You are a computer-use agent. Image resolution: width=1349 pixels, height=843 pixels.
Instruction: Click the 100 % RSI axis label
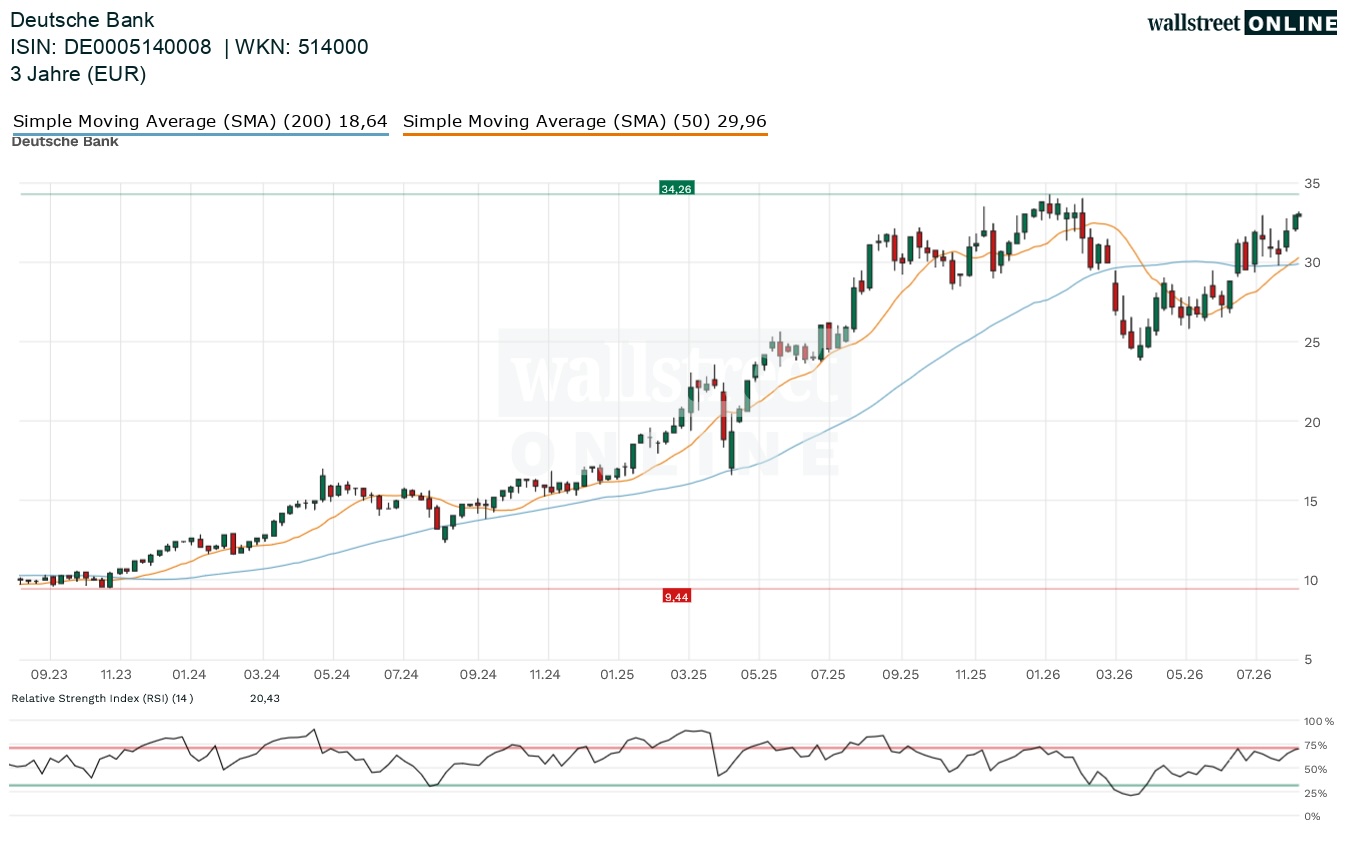click(1319, 721)
